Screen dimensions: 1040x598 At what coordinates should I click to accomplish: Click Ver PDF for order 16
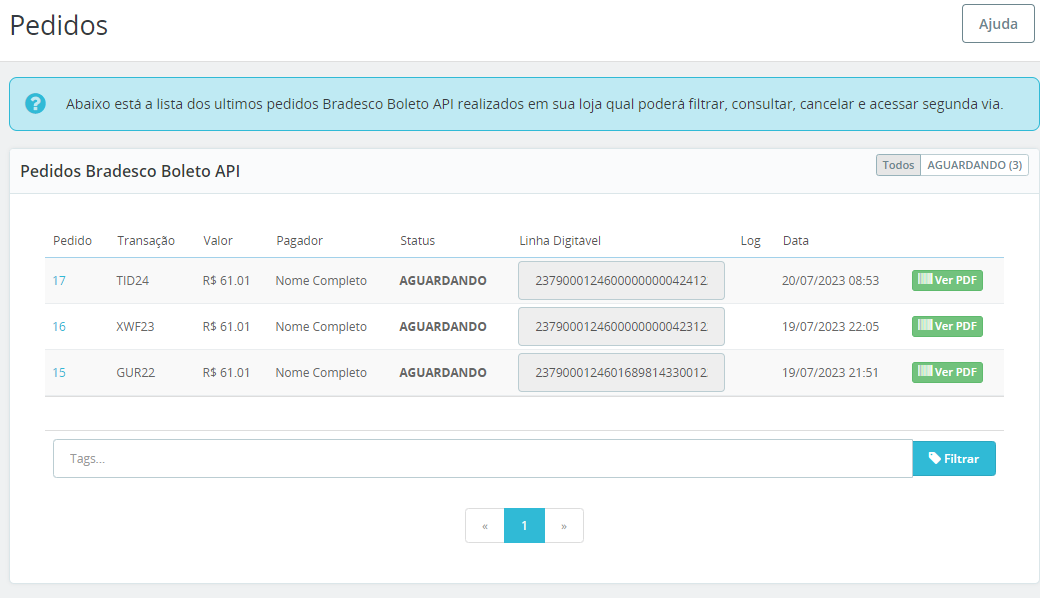pyautogui.click(x=947, y=326)
